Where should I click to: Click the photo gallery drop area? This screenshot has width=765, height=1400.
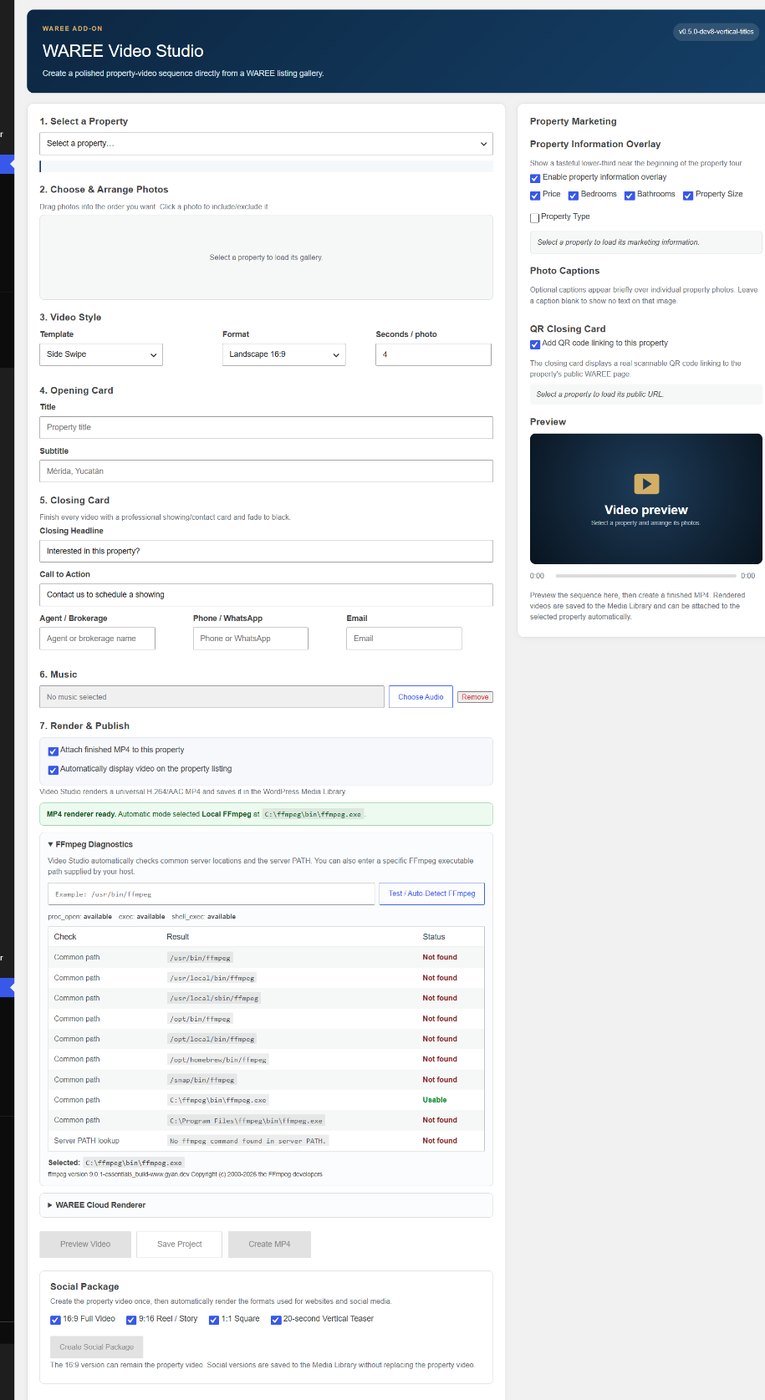point(266,257)
